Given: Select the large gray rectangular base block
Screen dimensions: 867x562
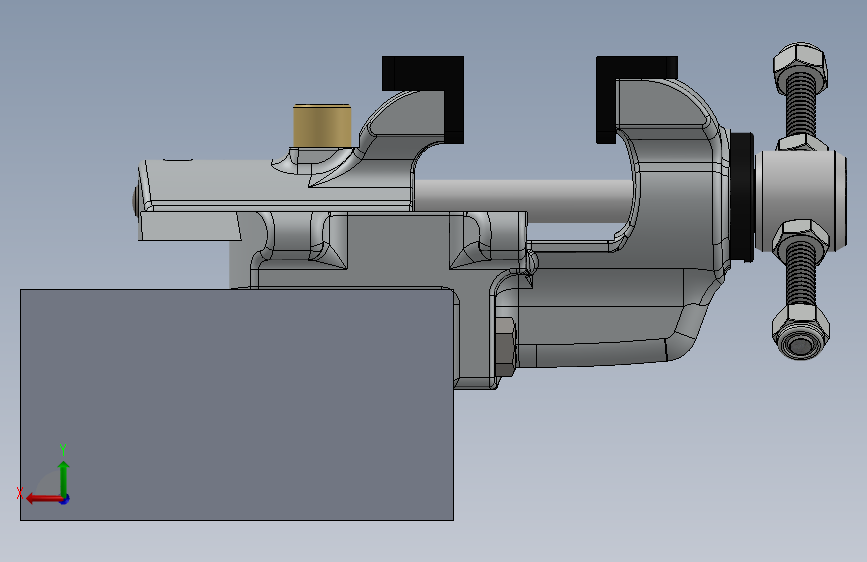Looking at the screenshot, I should pyautogui.click(x=237, y=404).
